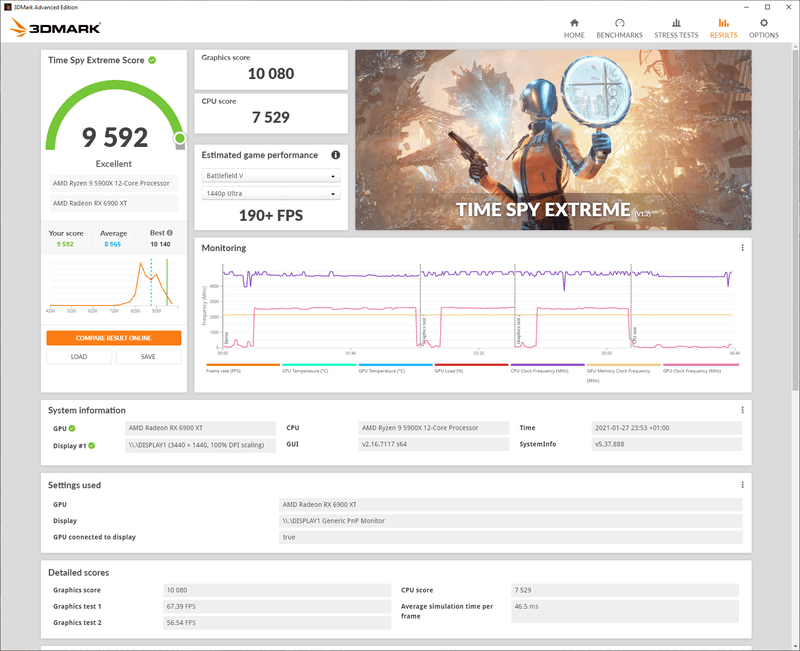Click the Average score 8 965 value
800x651 pixels.
tap(113, 244)
